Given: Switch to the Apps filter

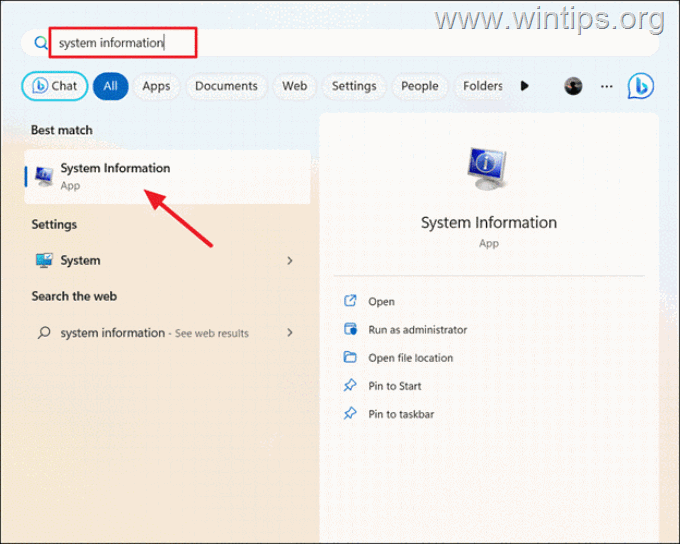Looking at the screenshot, I should [x=156, y=86].
